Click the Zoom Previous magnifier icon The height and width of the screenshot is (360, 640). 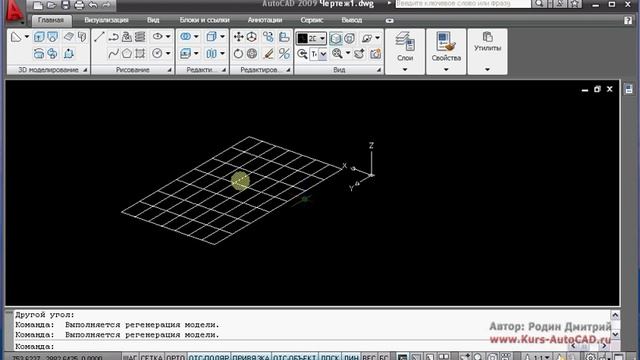(302, 54)
